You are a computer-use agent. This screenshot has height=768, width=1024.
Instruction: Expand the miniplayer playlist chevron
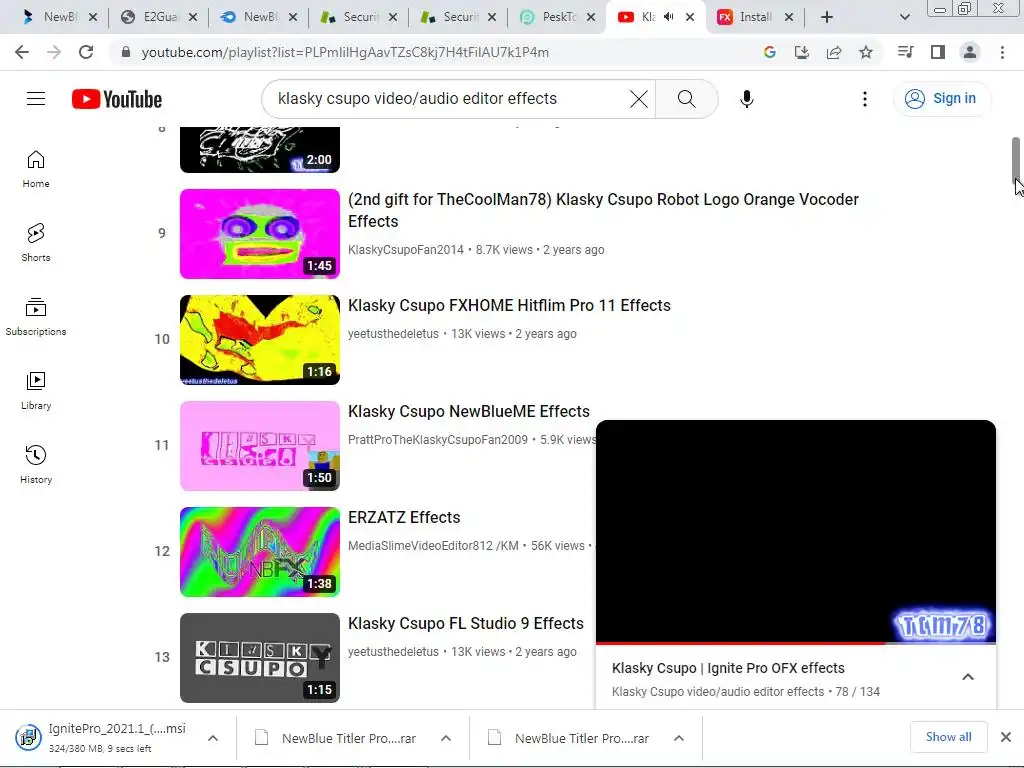(968, 677)
